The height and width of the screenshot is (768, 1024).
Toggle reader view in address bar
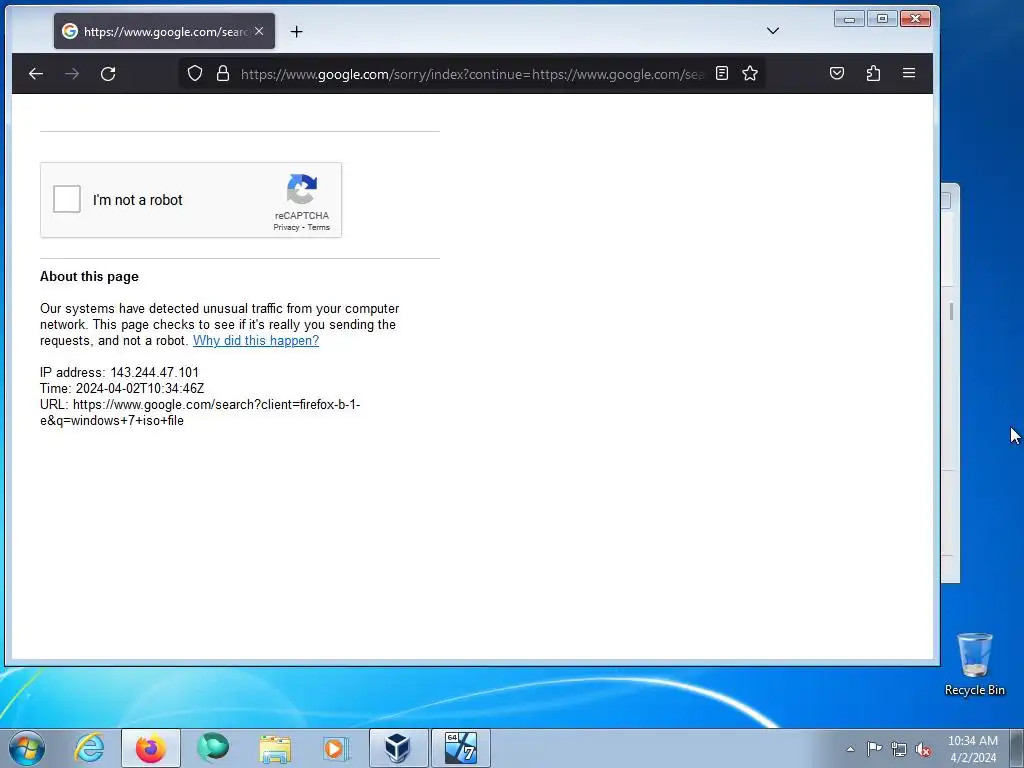pyautogui.click(x=722, y=73)
